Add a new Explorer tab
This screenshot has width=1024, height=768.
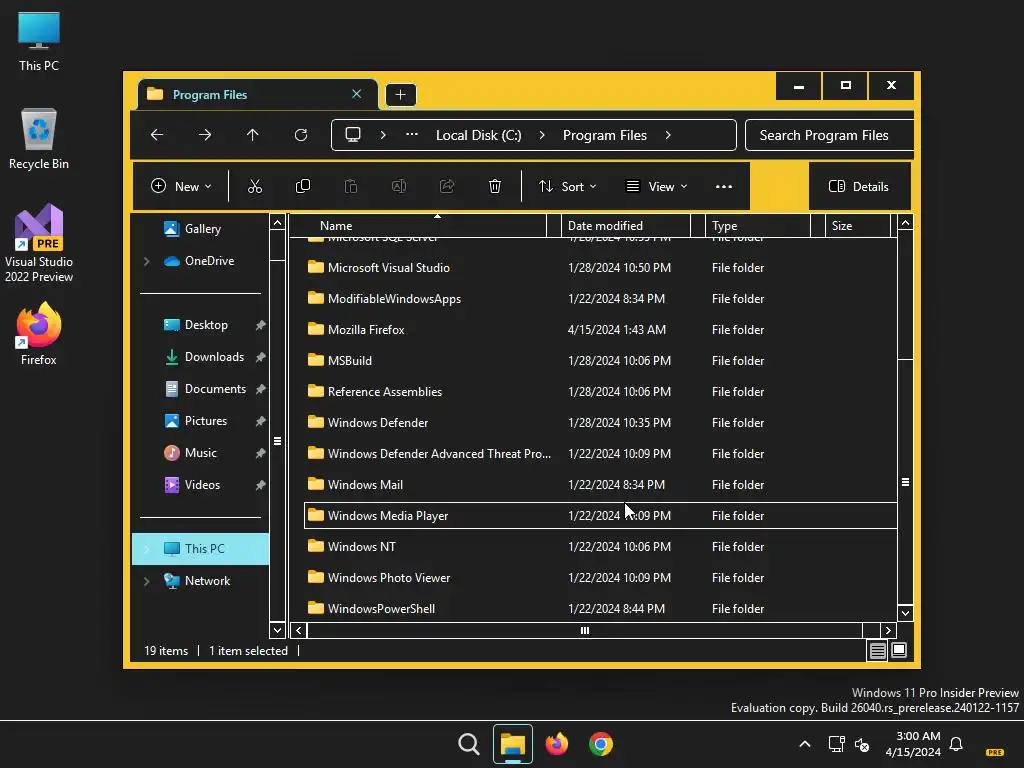tap(400, 95)
